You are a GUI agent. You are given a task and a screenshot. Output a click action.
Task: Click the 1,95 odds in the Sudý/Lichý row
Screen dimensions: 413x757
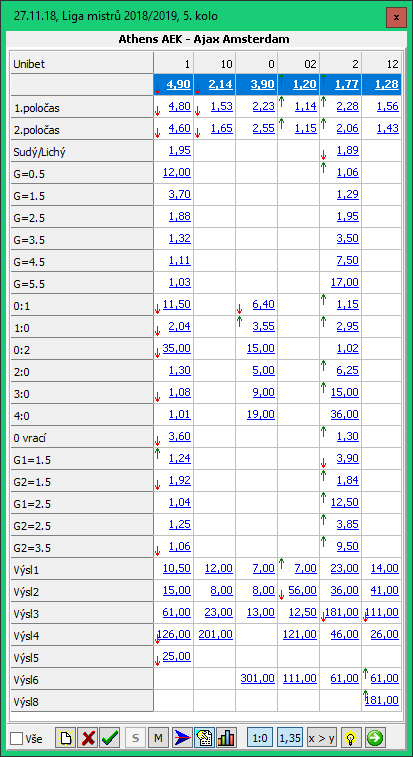(x=180, y=151)
